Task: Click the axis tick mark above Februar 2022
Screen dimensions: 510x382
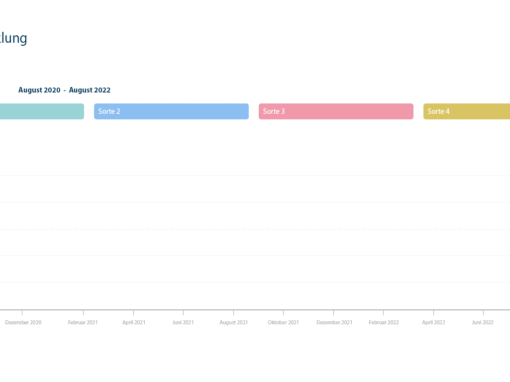Action: (x=383, y=312)
